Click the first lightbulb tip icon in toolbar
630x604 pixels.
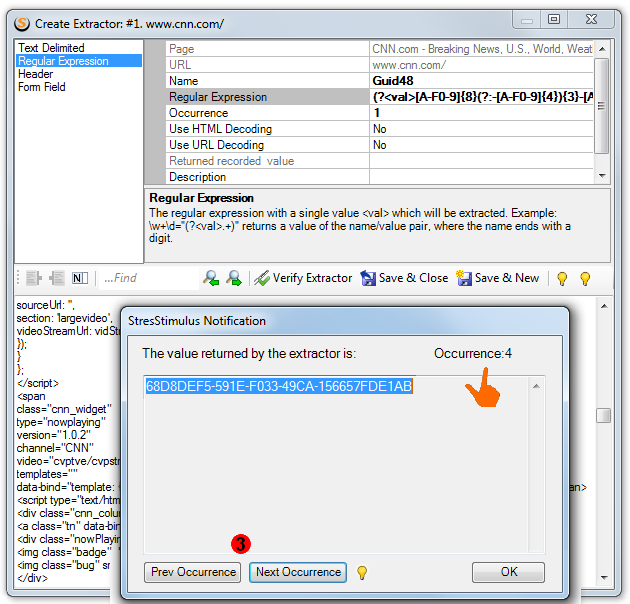click(562, 278)
